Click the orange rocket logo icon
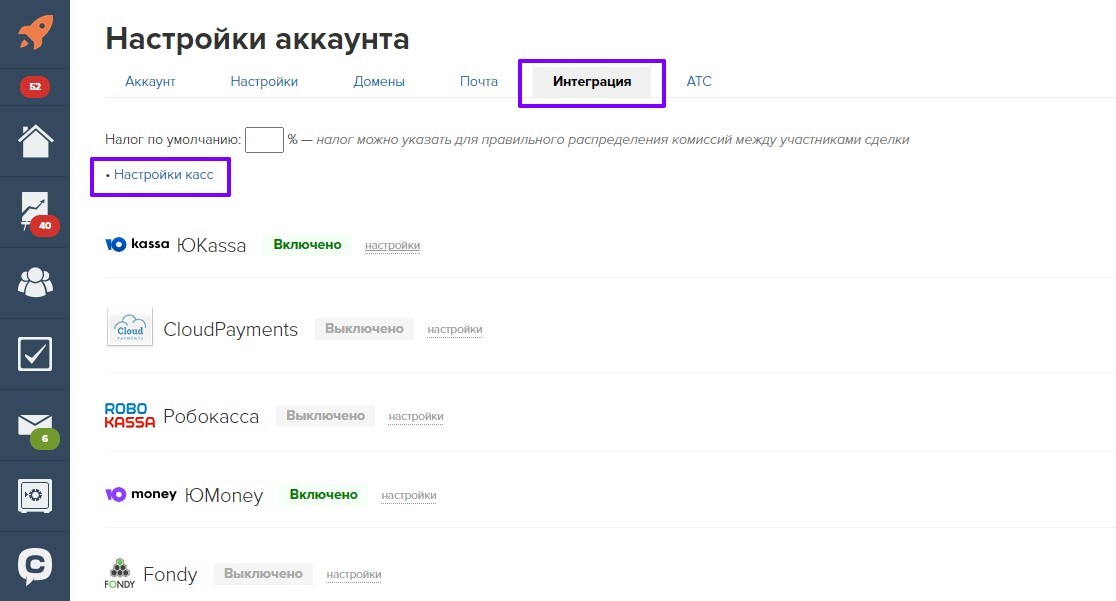 pyautogui.click(x=36, y=33)
